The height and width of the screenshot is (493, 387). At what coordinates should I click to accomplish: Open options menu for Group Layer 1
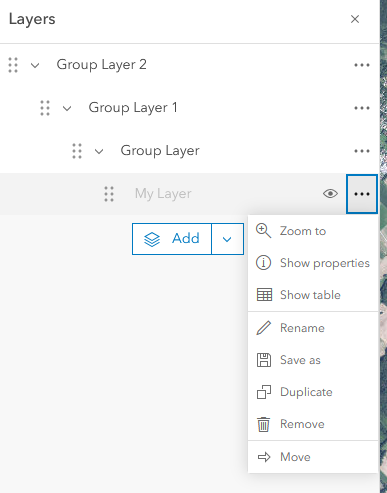(362, 108)
